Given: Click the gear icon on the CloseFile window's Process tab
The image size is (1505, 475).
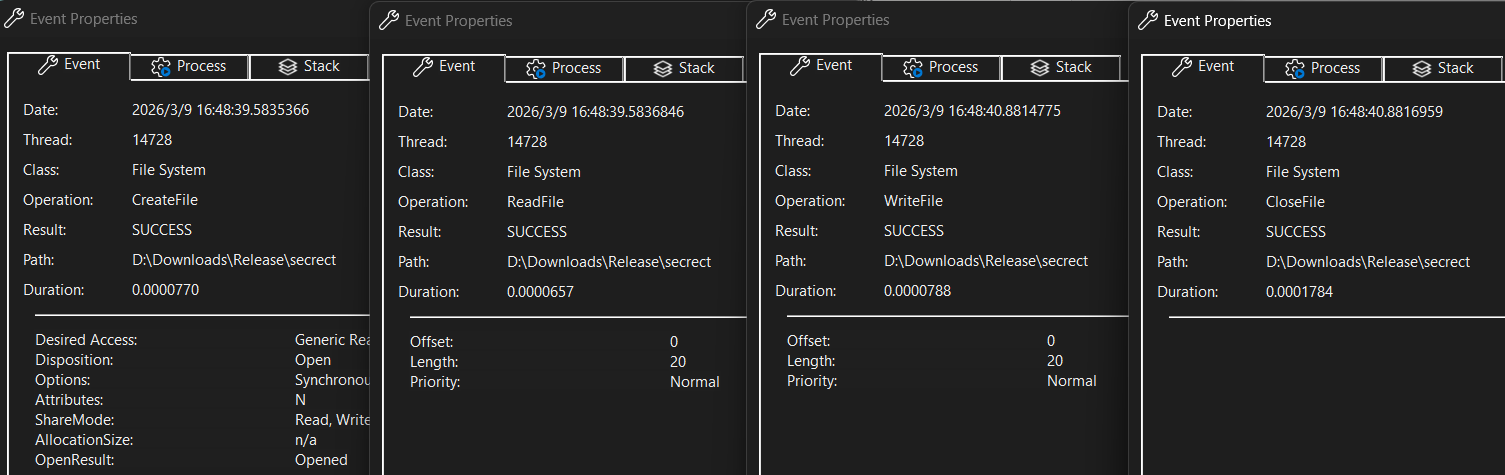Looking at the screenshot, I should [x=1295, y=69].
